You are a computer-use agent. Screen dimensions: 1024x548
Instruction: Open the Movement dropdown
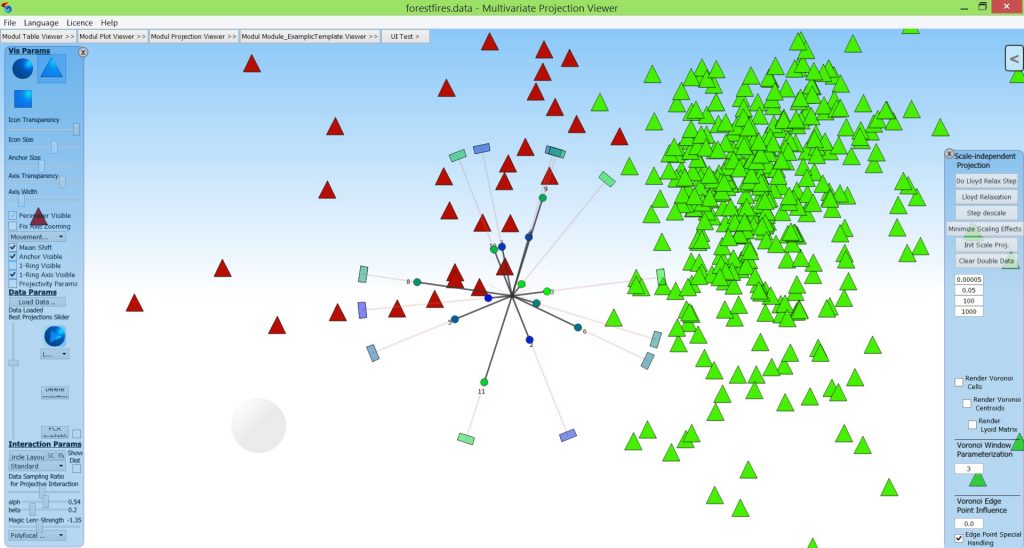[x=38, y=237]
